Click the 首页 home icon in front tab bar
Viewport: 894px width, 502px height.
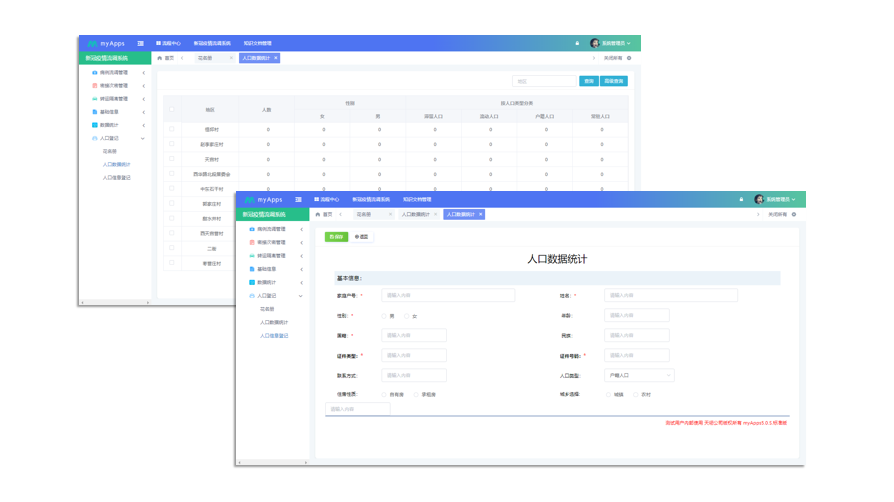click(x=318, y=214)
